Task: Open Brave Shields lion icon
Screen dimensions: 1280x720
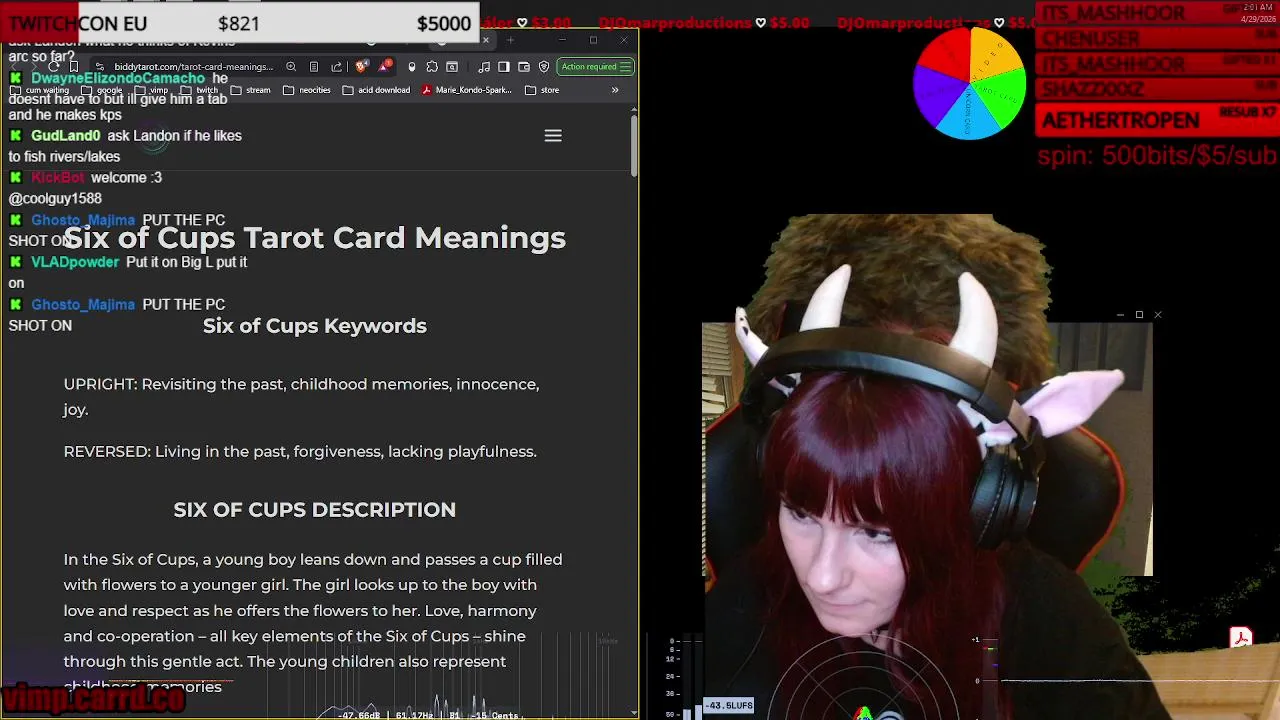Action: pos(362,66)
